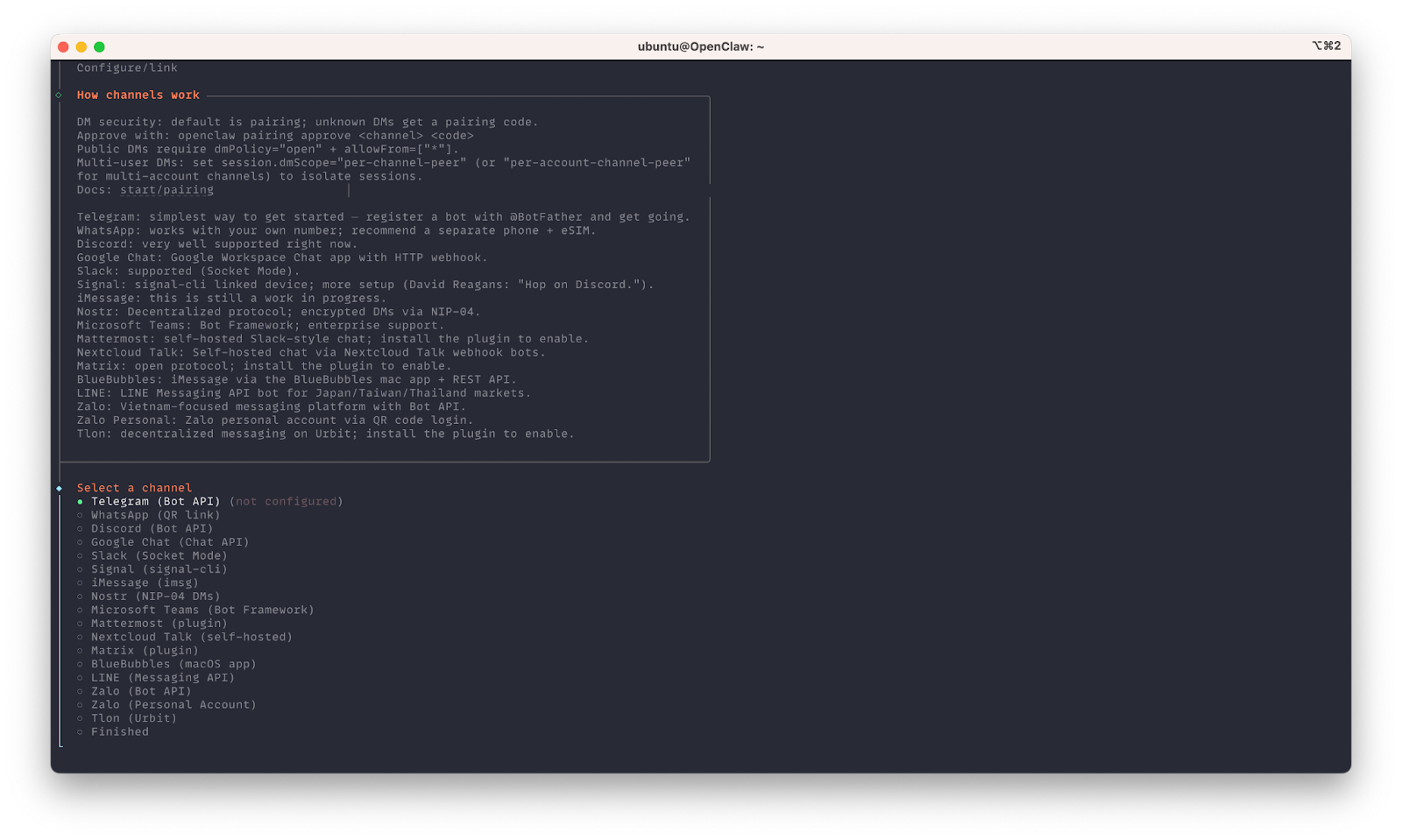Viewport: 1402px width, 840px height.
Task: Select iMessage (imsg) from the list
Action: click(x=145, y=582)
